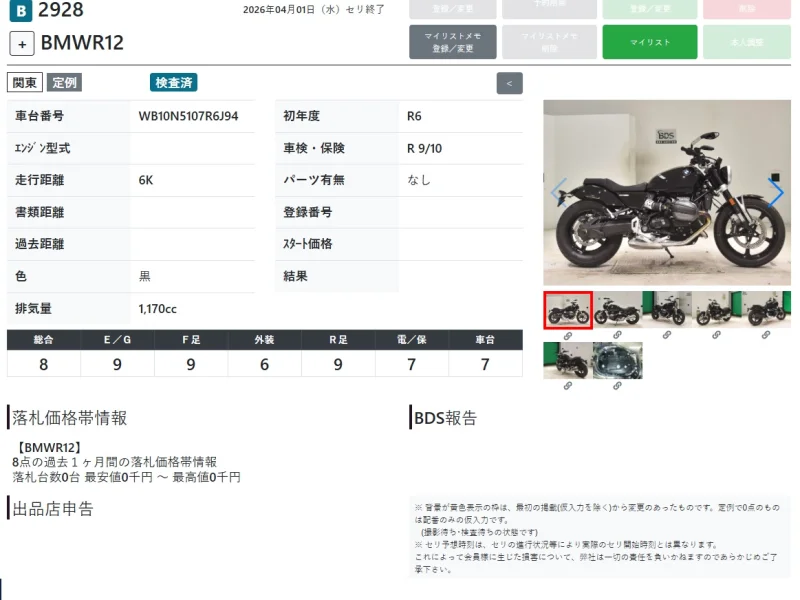
Task: Click the pink 削除 button at top
Action: click(747, 9)
